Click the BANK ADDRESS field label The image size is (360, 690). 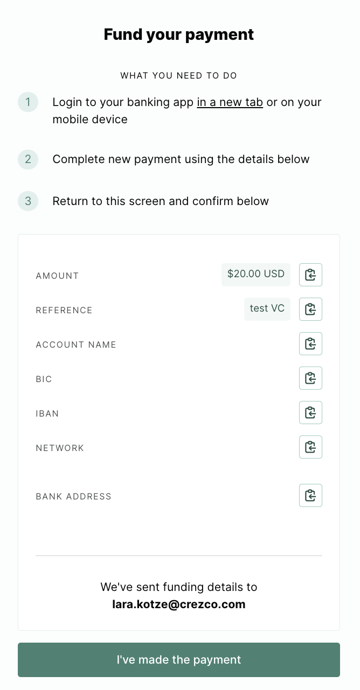pyautogui.click(x=73, y=496)
